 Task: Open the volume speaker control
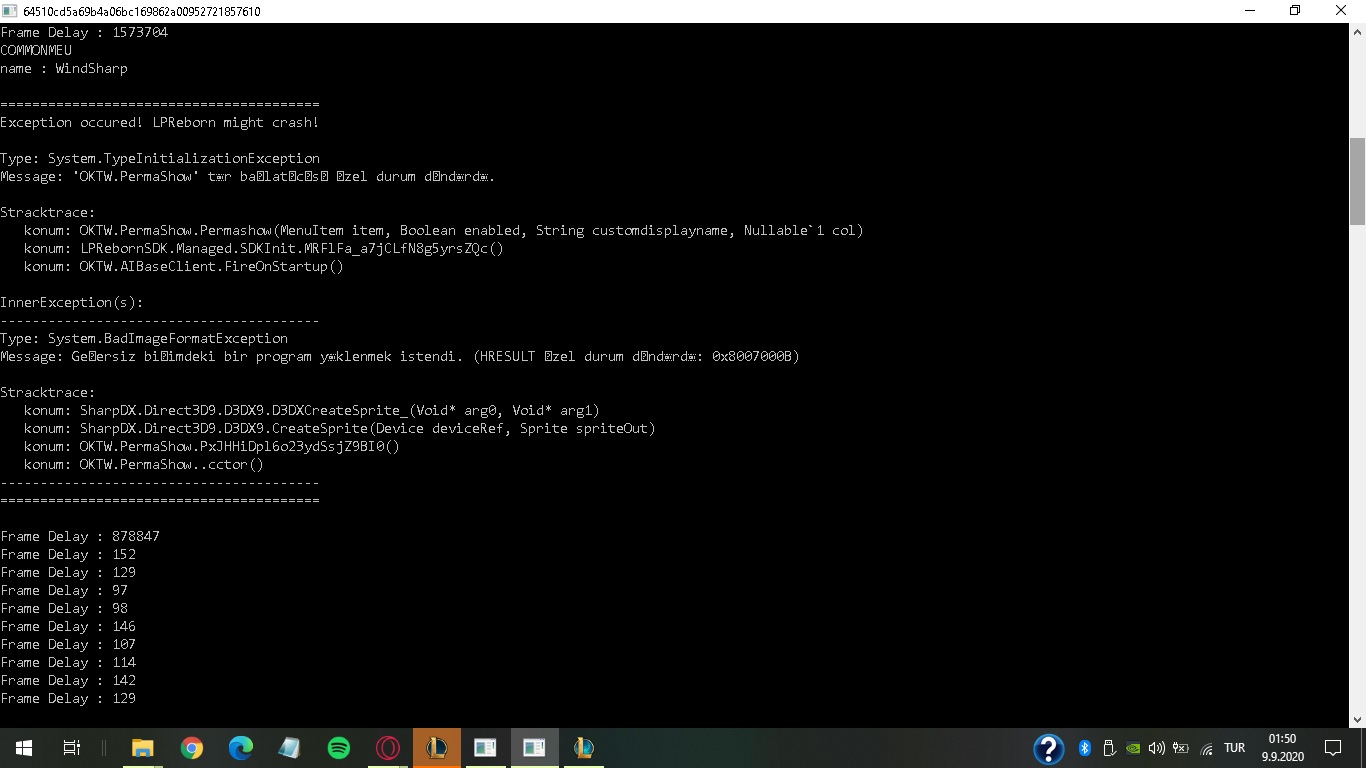coord(1157,748)
